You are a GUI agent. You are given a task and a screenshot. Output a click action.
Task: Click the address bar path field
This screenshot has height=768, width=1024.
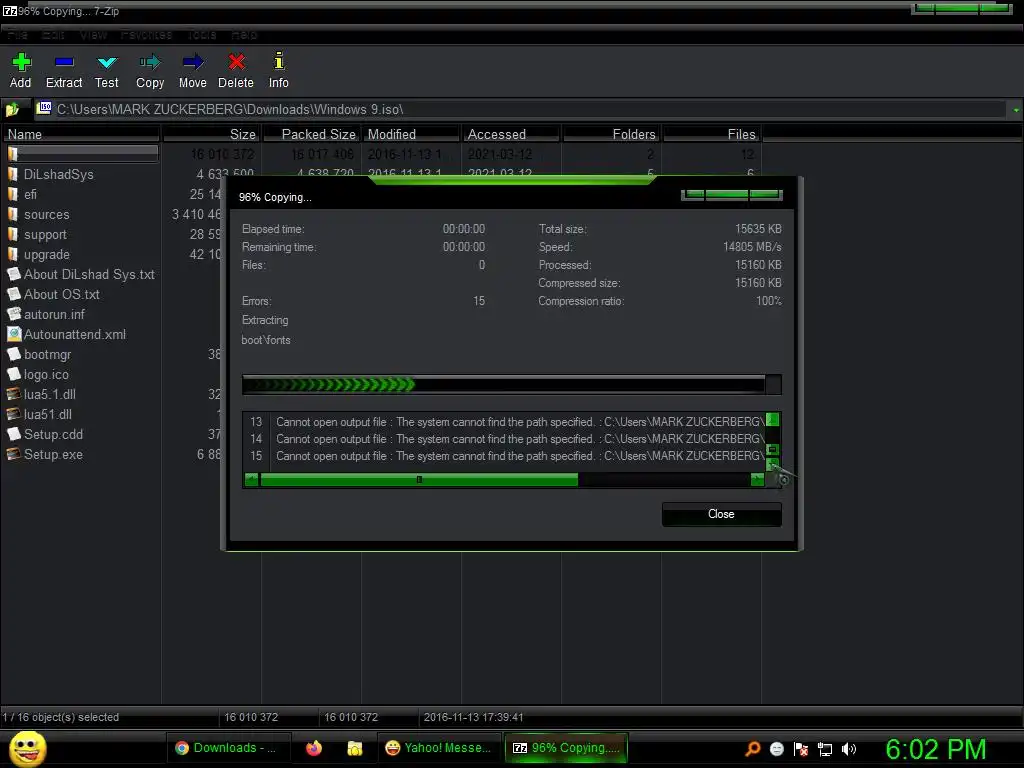(x=520, y=109)
